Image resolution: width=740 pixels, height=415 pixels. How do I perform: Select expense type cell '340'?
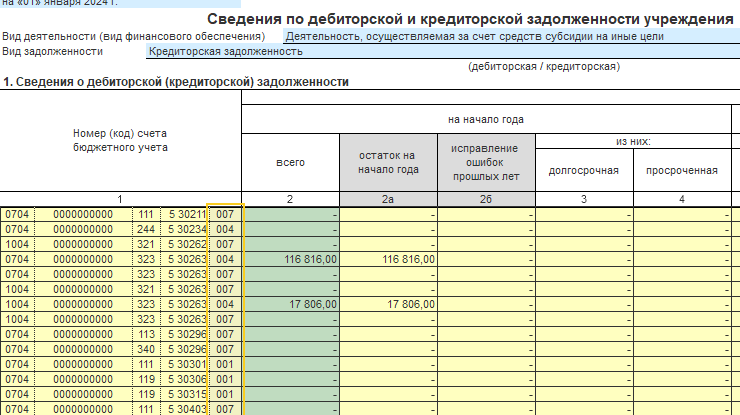[x=146, y=349]
